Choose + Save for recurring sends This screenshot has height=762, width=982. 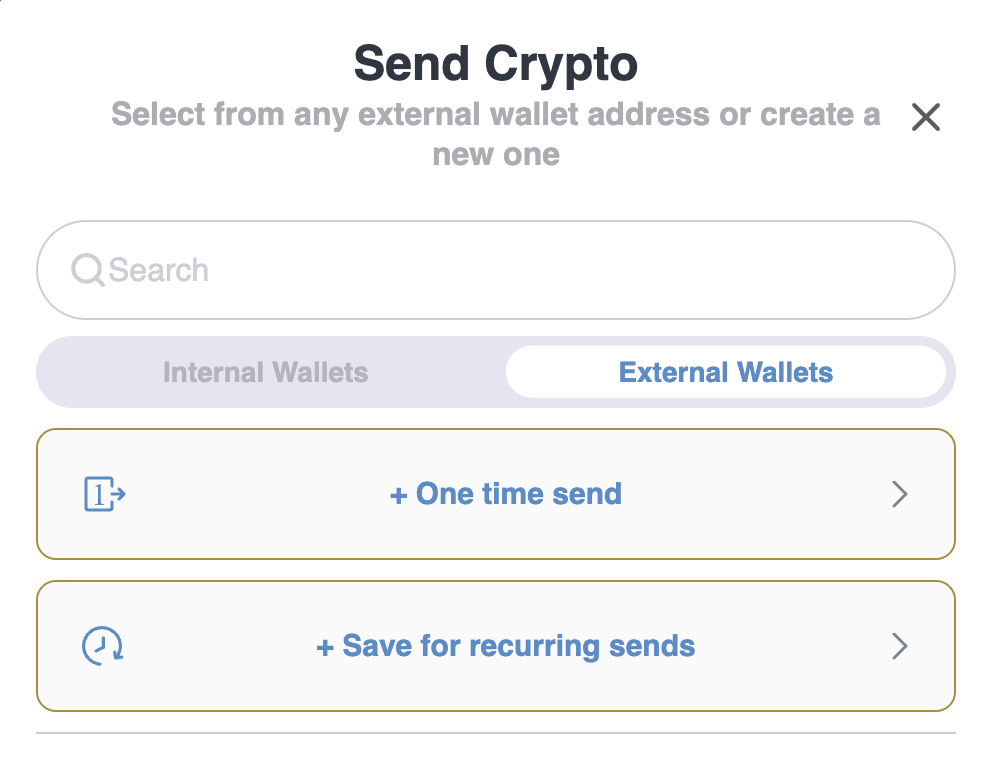pos(505,646)
